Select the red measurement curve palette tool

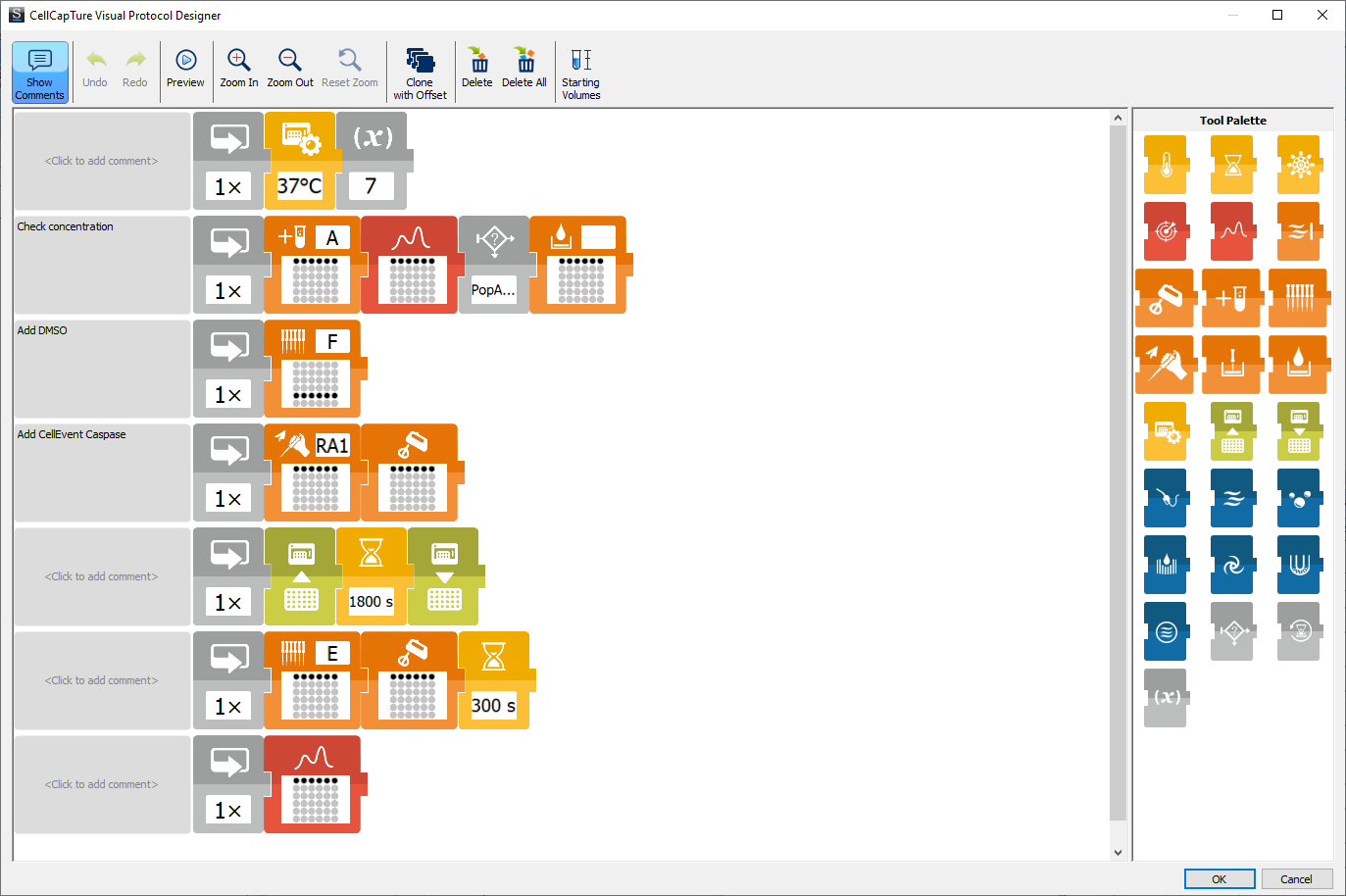1232,230
